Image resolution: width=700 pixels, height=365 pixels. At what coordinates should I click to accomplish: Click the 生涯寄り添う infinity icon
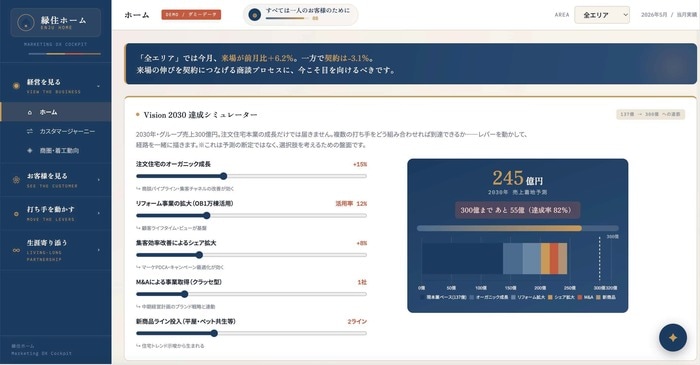[x=17, y=250]
